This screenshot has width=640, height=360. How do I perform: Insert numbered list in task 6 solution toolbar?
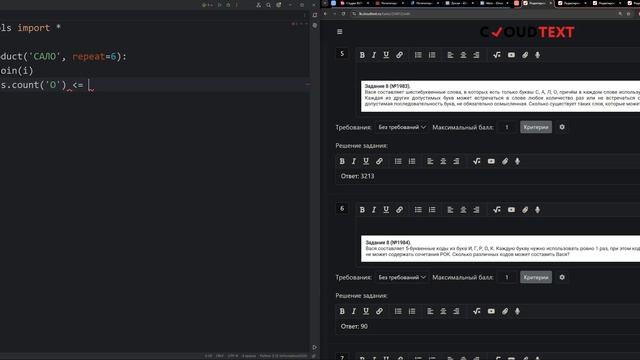(412, 311)
